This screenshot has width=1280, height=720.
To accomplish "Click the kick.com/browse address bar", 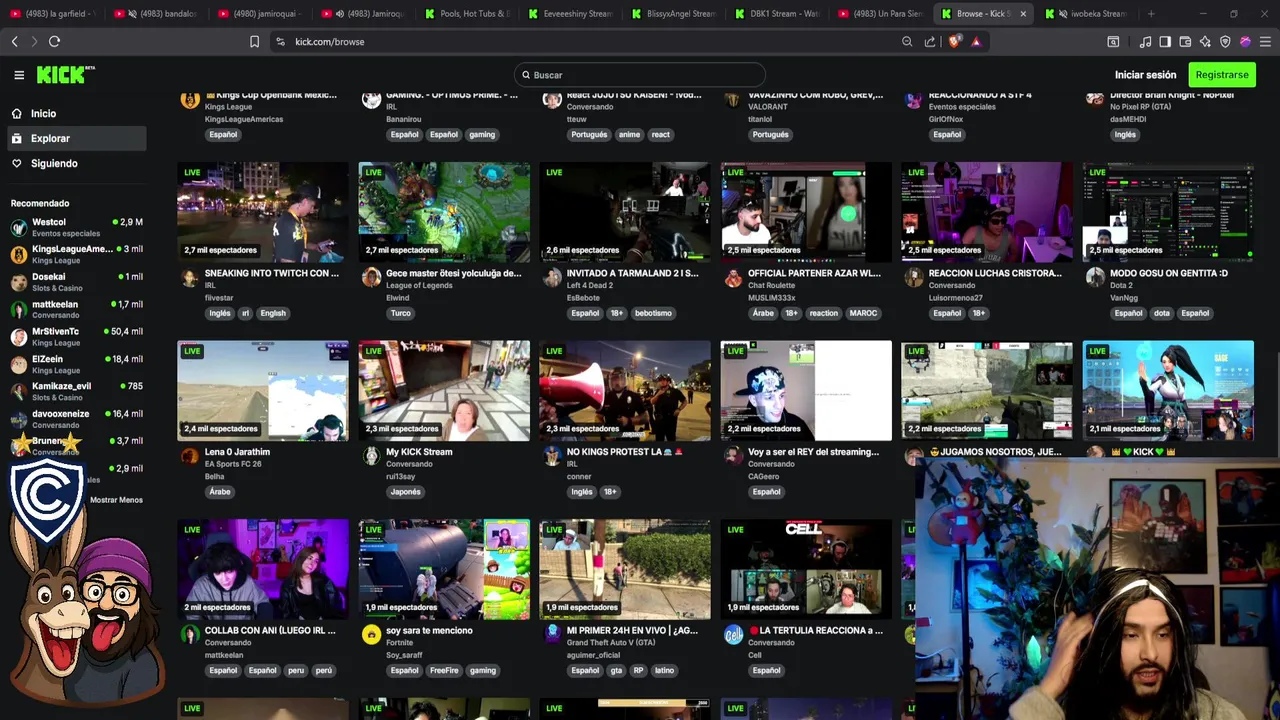I will point(329,42).
